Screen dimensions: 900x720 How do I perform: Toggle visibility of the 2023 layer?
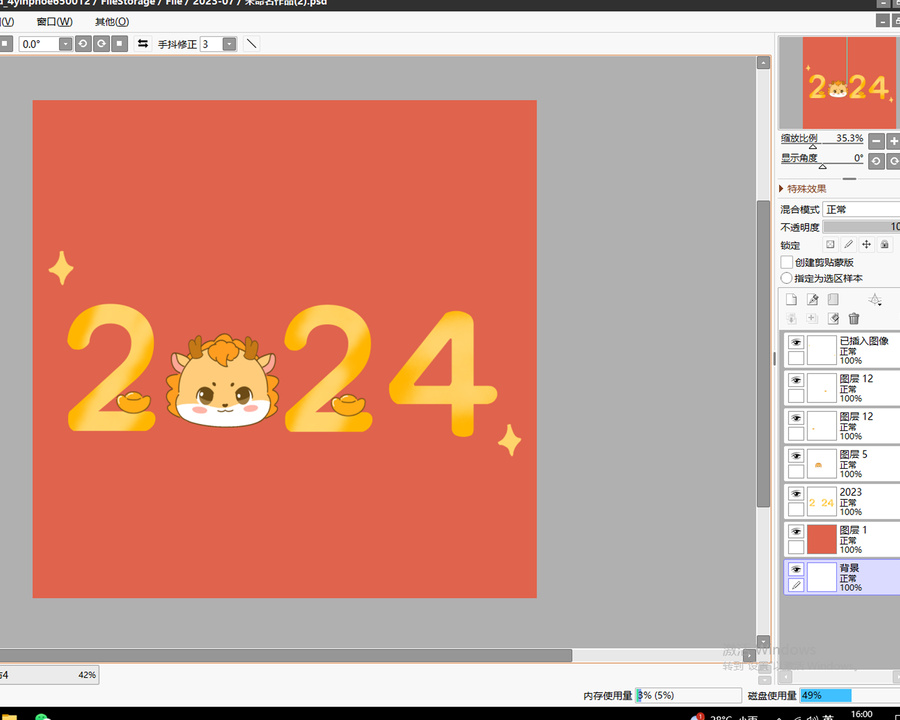[x=796, y=494]
